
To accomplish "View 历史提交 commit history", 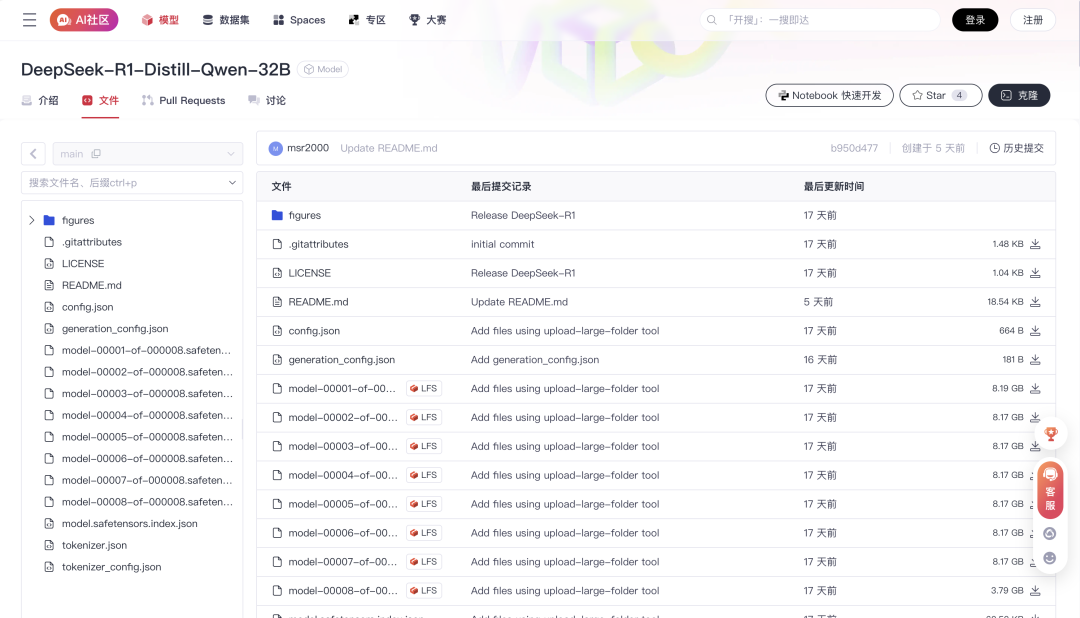I will pyautogui.click(x=1016, y=148).
